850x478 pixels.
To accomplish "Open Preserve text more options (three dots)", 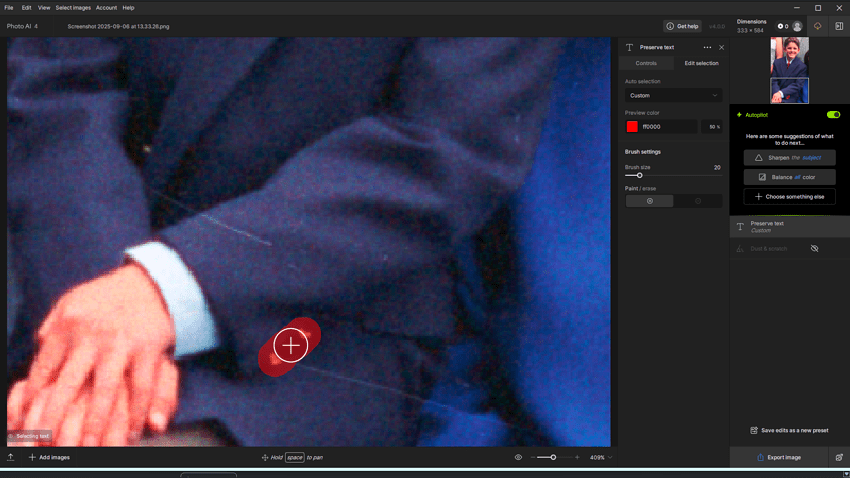I will pyautogui.click(x=707, y=47).
